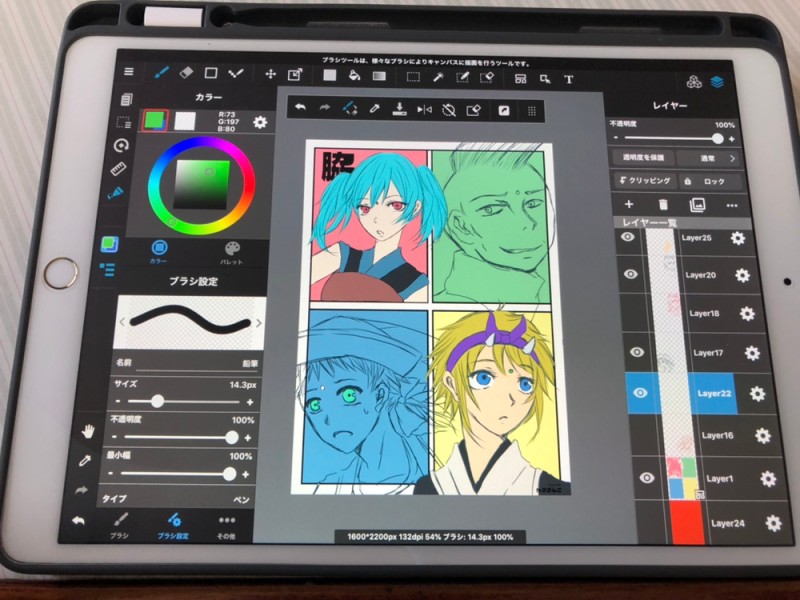The width and height of the screenshot is (800, 600).
Task: Click the undo arrow in canvas toolbar
Action: point(301,108)
